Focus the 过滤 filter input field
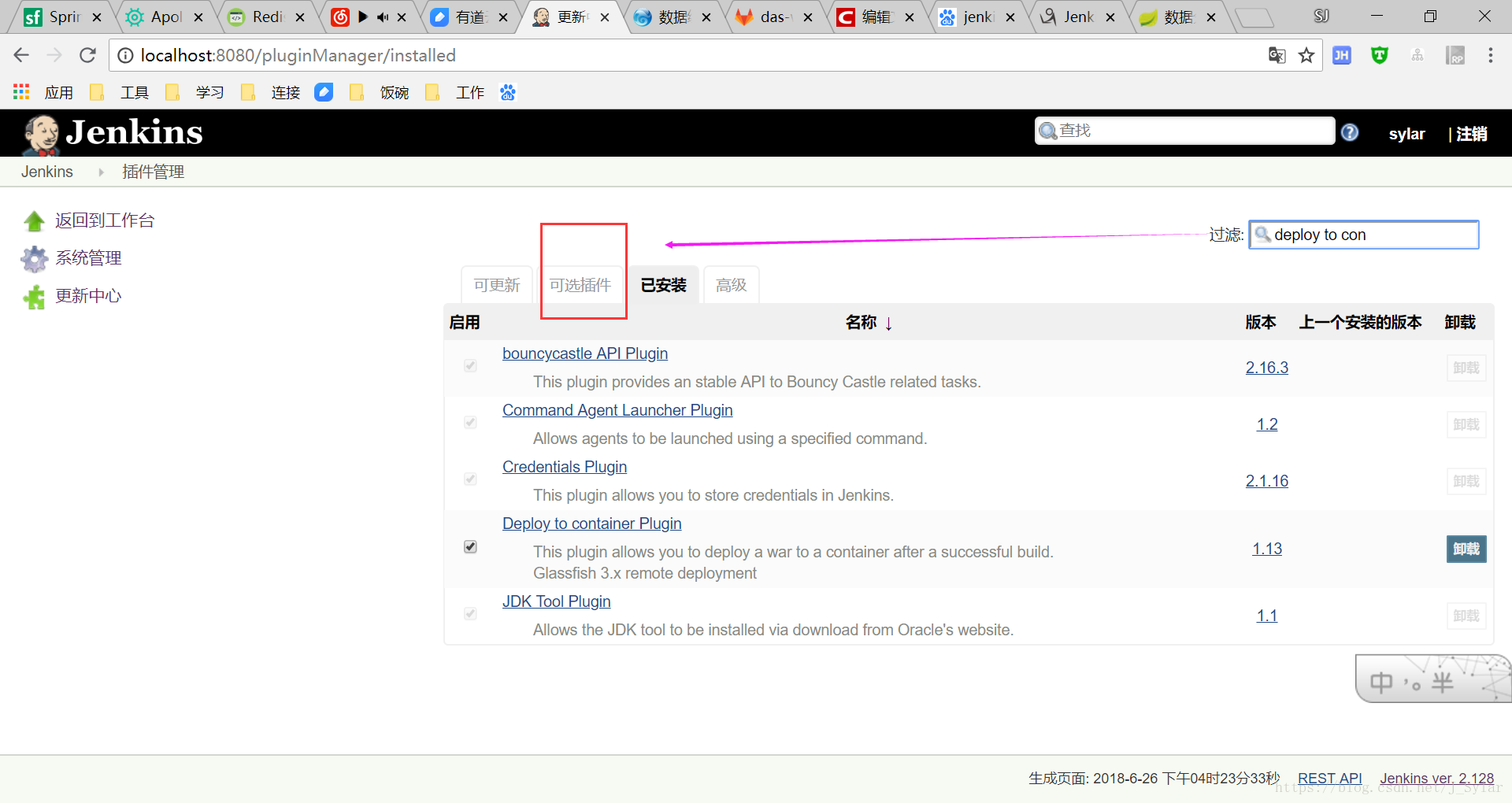 (1364, 235)
